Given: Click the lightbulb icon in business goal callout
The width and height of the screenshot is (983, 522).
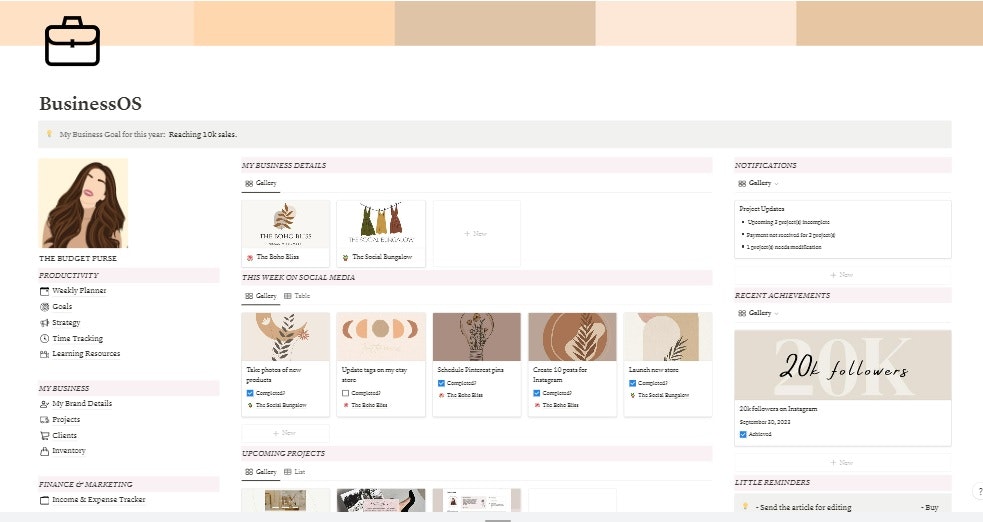Looking at the screenshot, I should tap(50, 134).
